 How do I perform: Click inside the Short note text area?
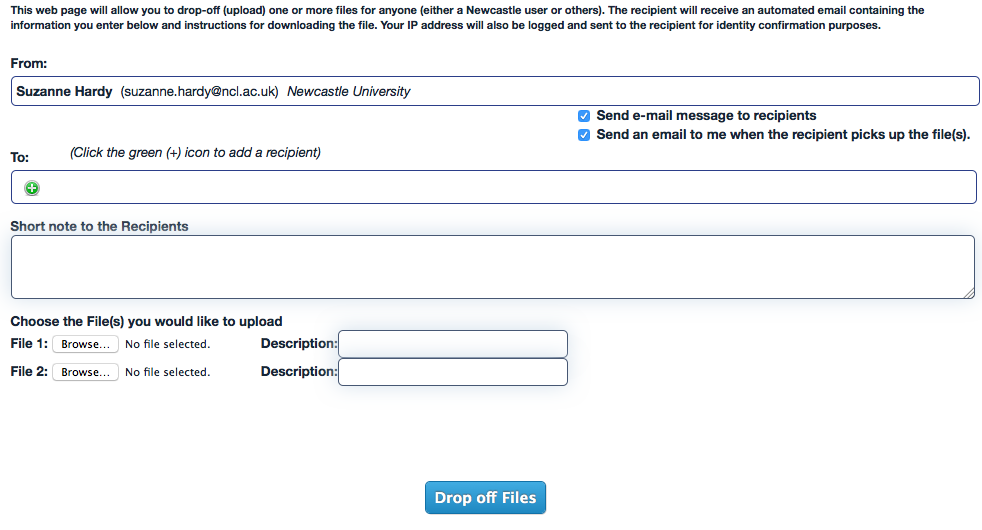pyautogui.click(x=492, y=266)
